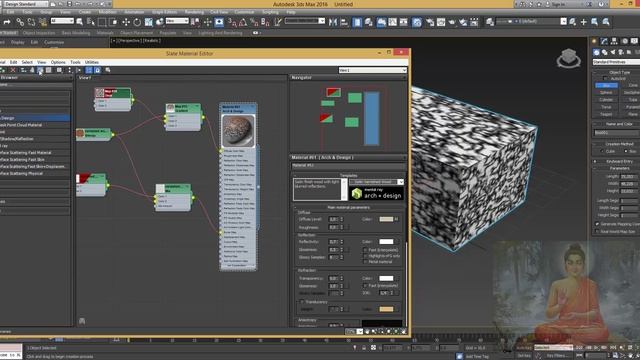Toggle Highlights+FG only checkbox

coord(365,256)
